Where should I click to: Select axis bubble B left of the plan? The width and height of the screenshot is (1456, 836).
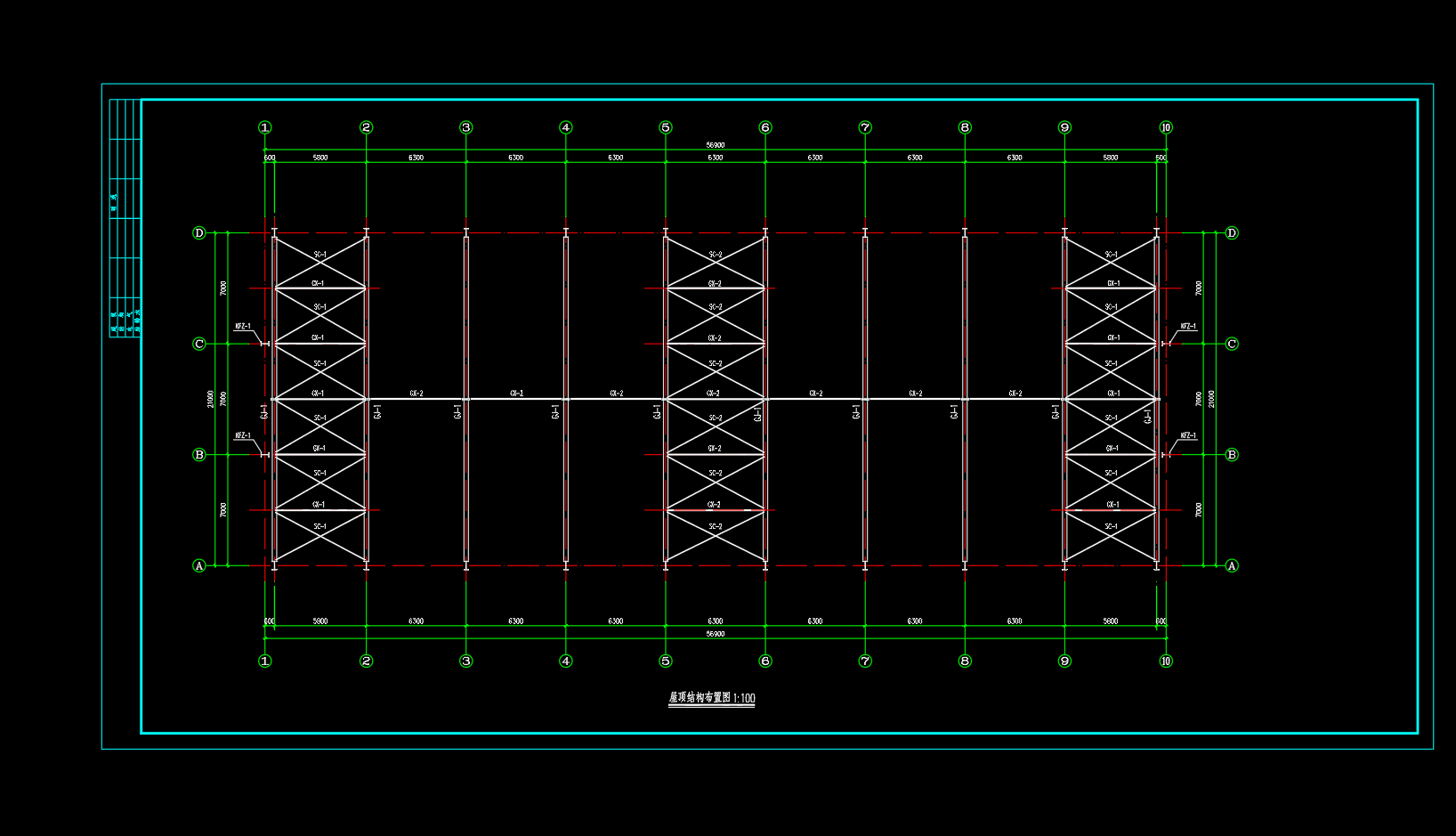click(x=199, y=455)
